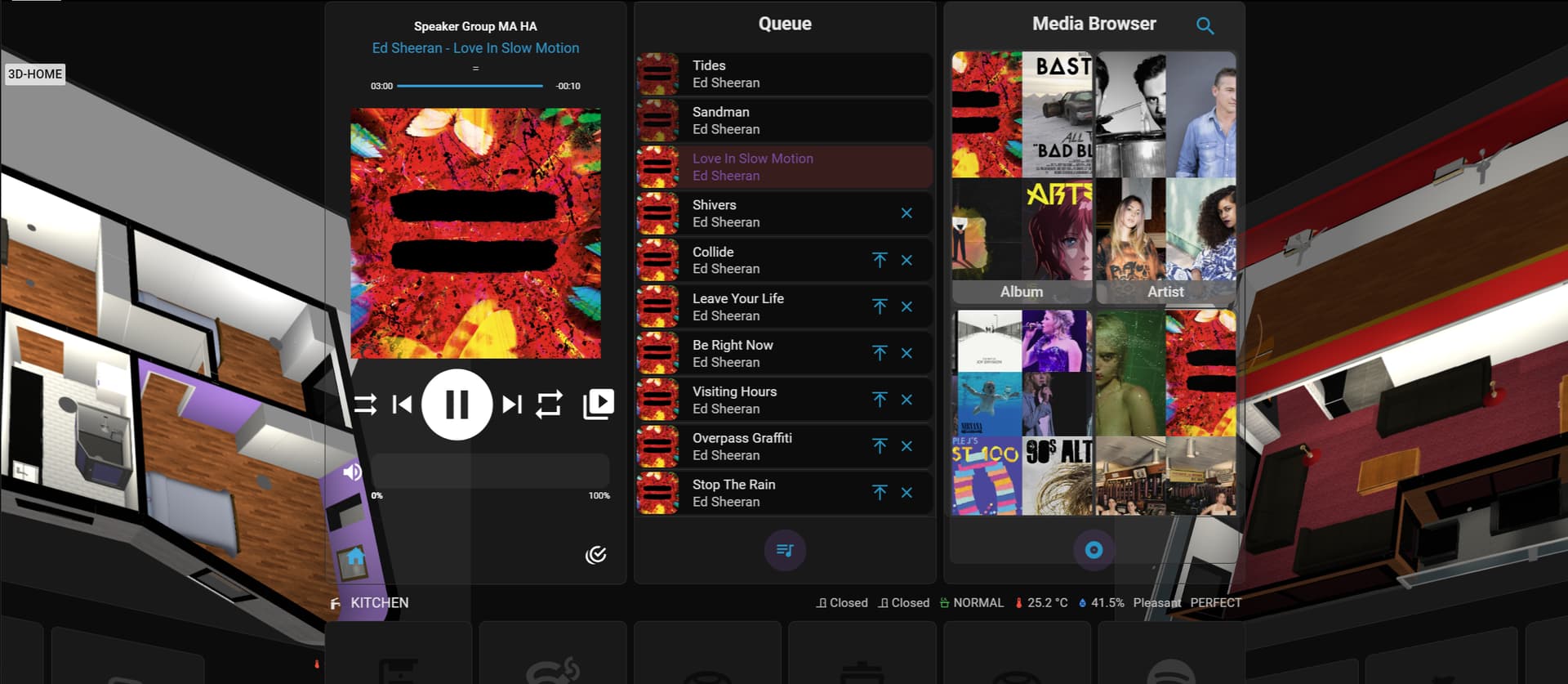
Task: Toggle repeat mode
Action: [x=549, y=405]
